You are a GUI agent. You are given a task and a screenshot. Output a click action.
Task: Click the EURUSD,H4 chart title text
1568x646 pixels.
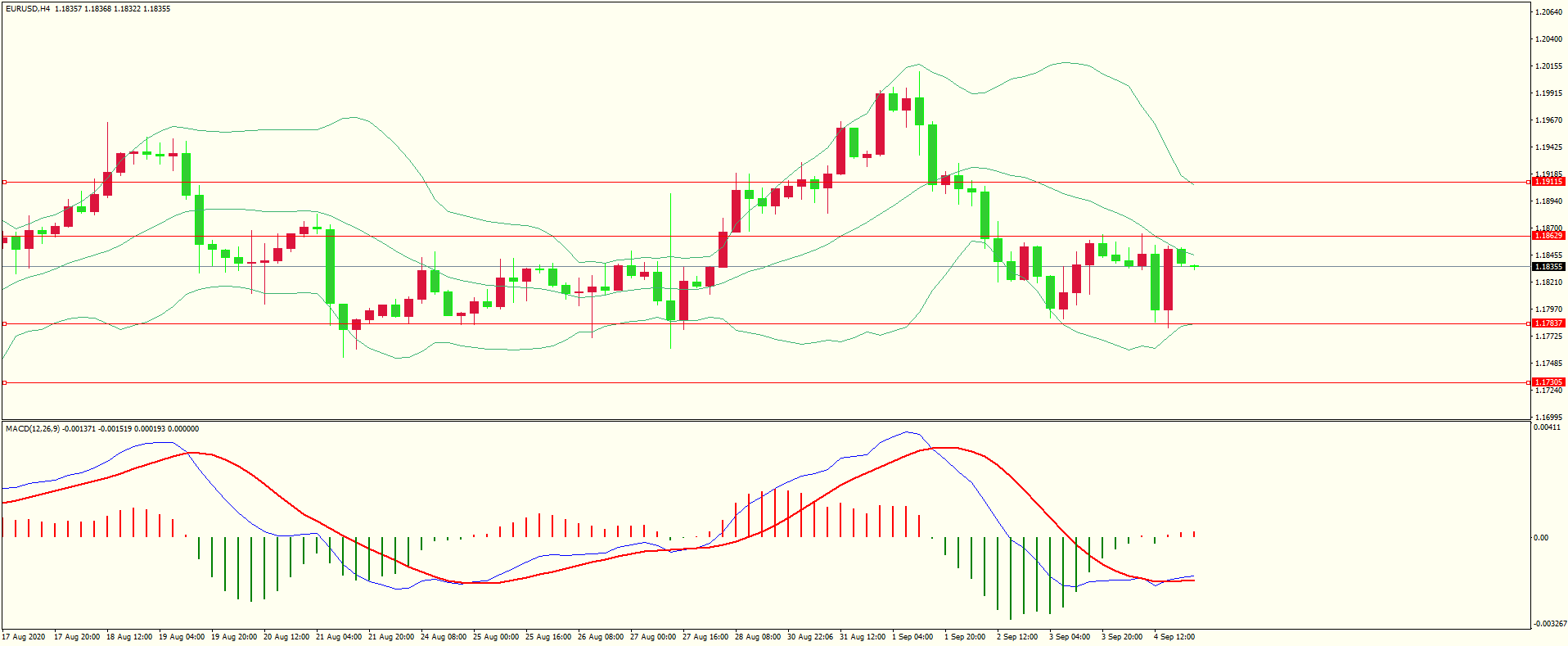[27, 9]
